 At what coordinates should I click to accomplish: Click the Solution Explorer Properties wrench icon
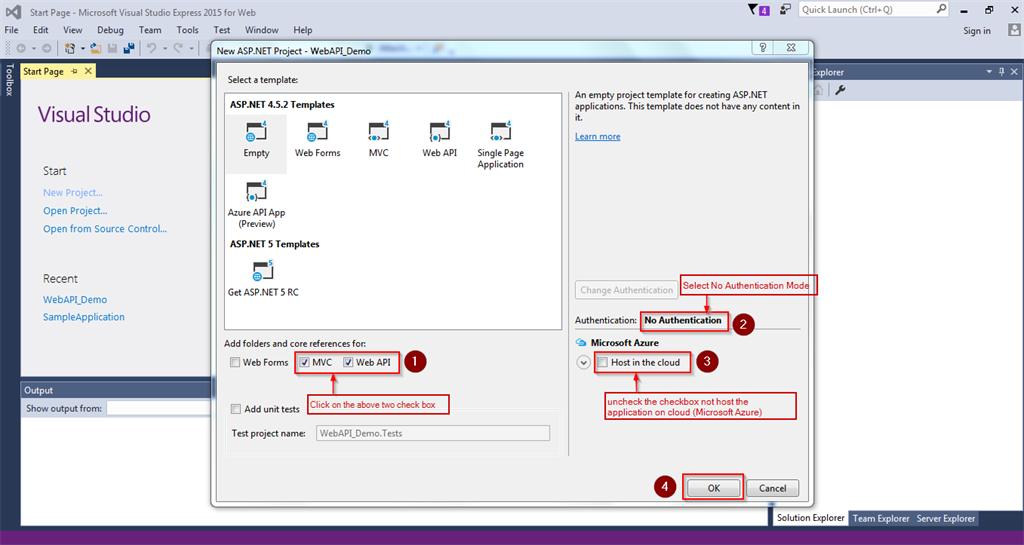(840, 90)
